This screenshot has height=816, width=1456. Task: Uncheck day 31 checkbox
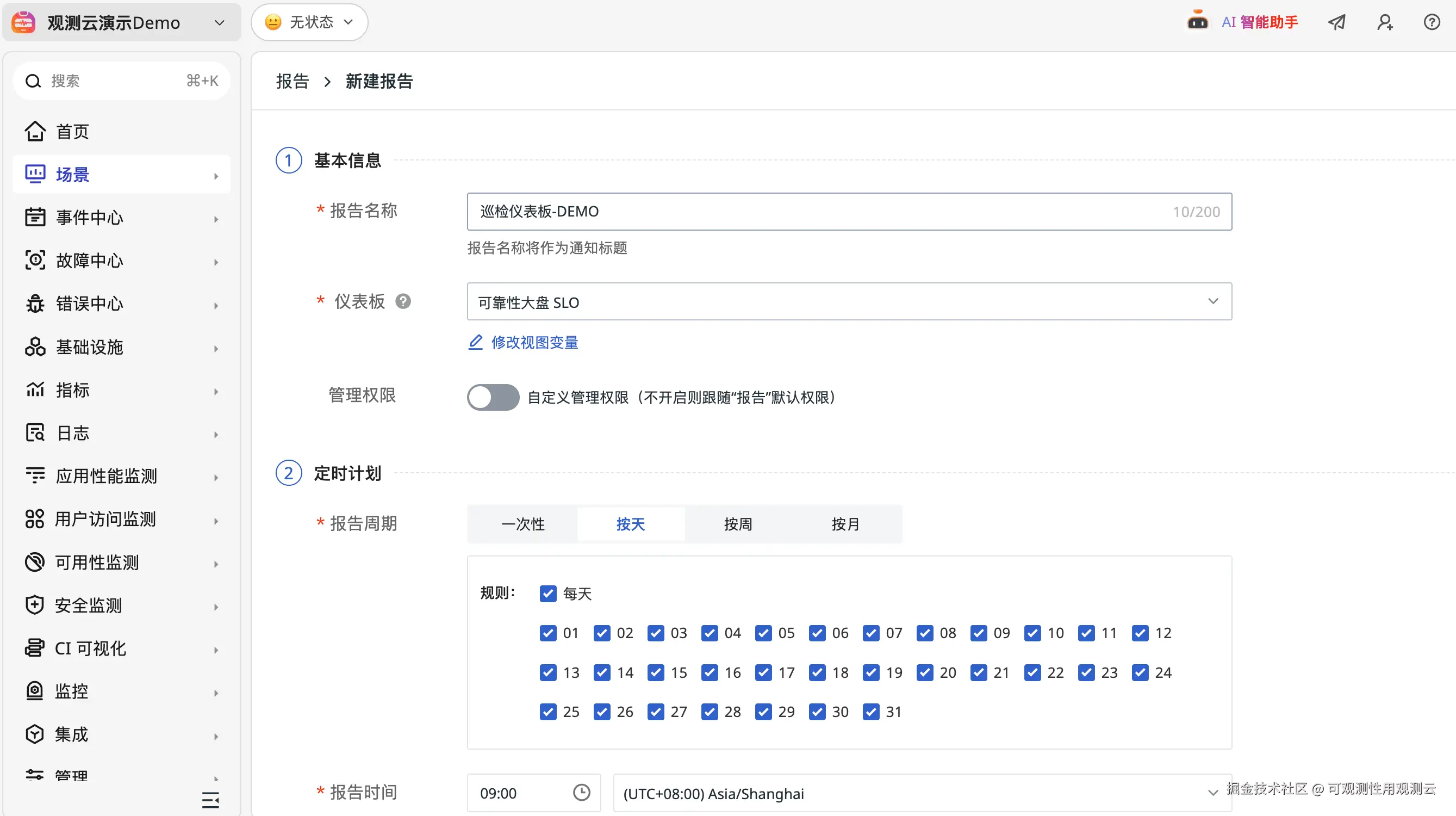(871, 712)
